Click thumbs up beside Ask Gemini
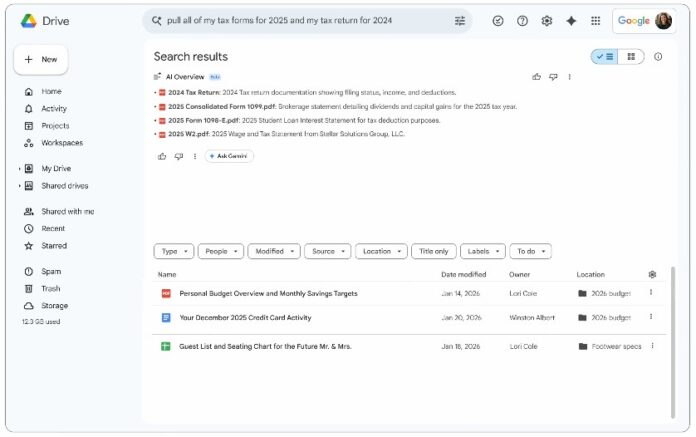 (162, 156)
